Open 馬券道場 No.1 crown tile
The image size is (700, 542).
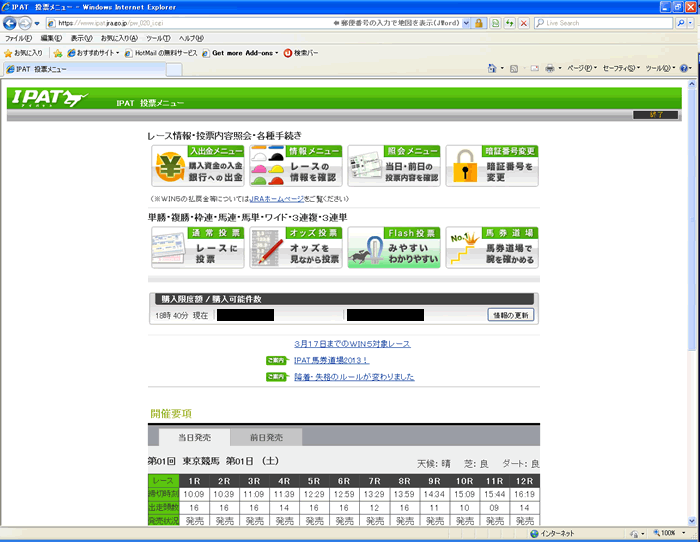pyautogui.click(x=492, y=247)
